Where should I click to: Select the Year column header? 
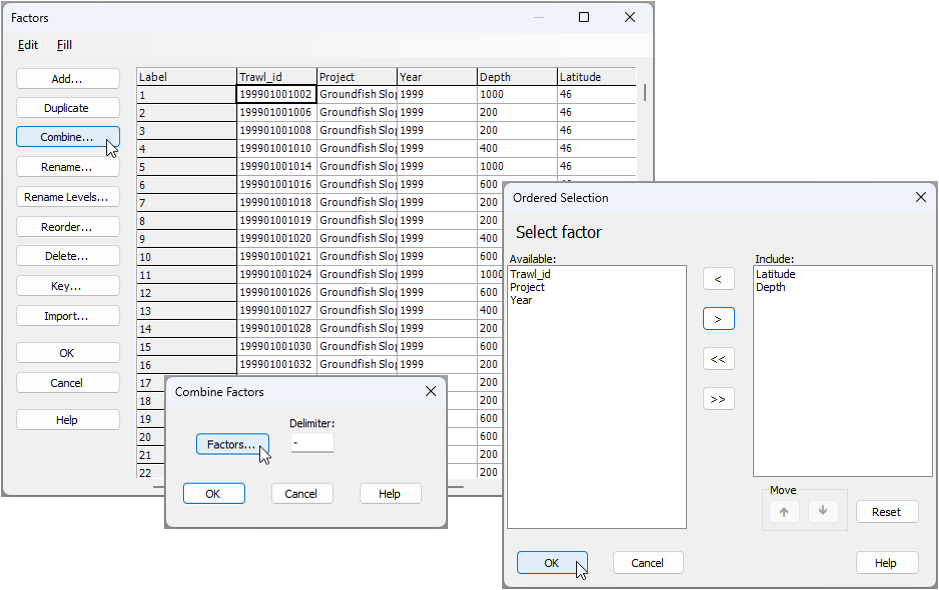(436, 75)
